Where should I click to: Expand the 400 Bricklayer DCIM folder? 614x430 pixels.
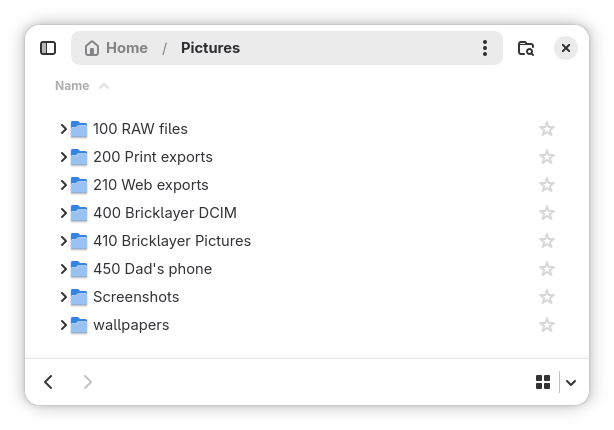click(x=63, y=213)
